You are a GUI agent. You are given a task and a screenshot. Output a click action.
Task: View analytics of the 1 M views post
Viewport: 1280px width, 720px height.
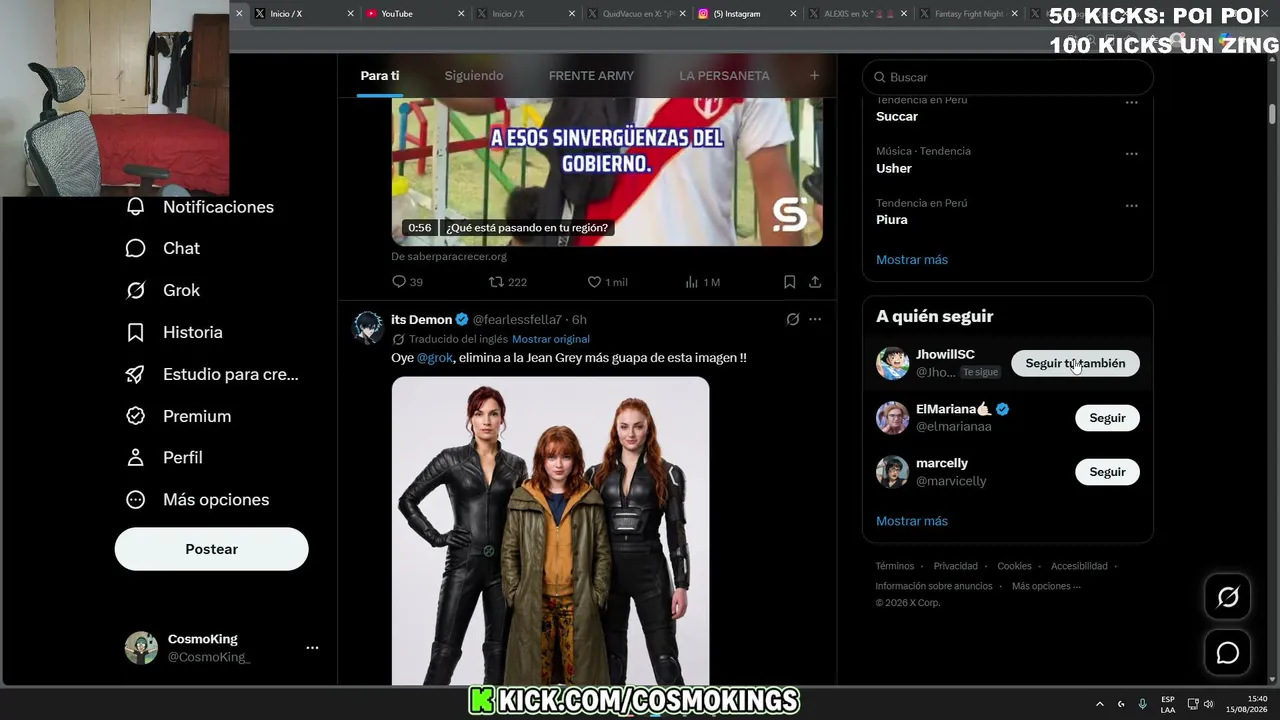click(x=702, y=282)
